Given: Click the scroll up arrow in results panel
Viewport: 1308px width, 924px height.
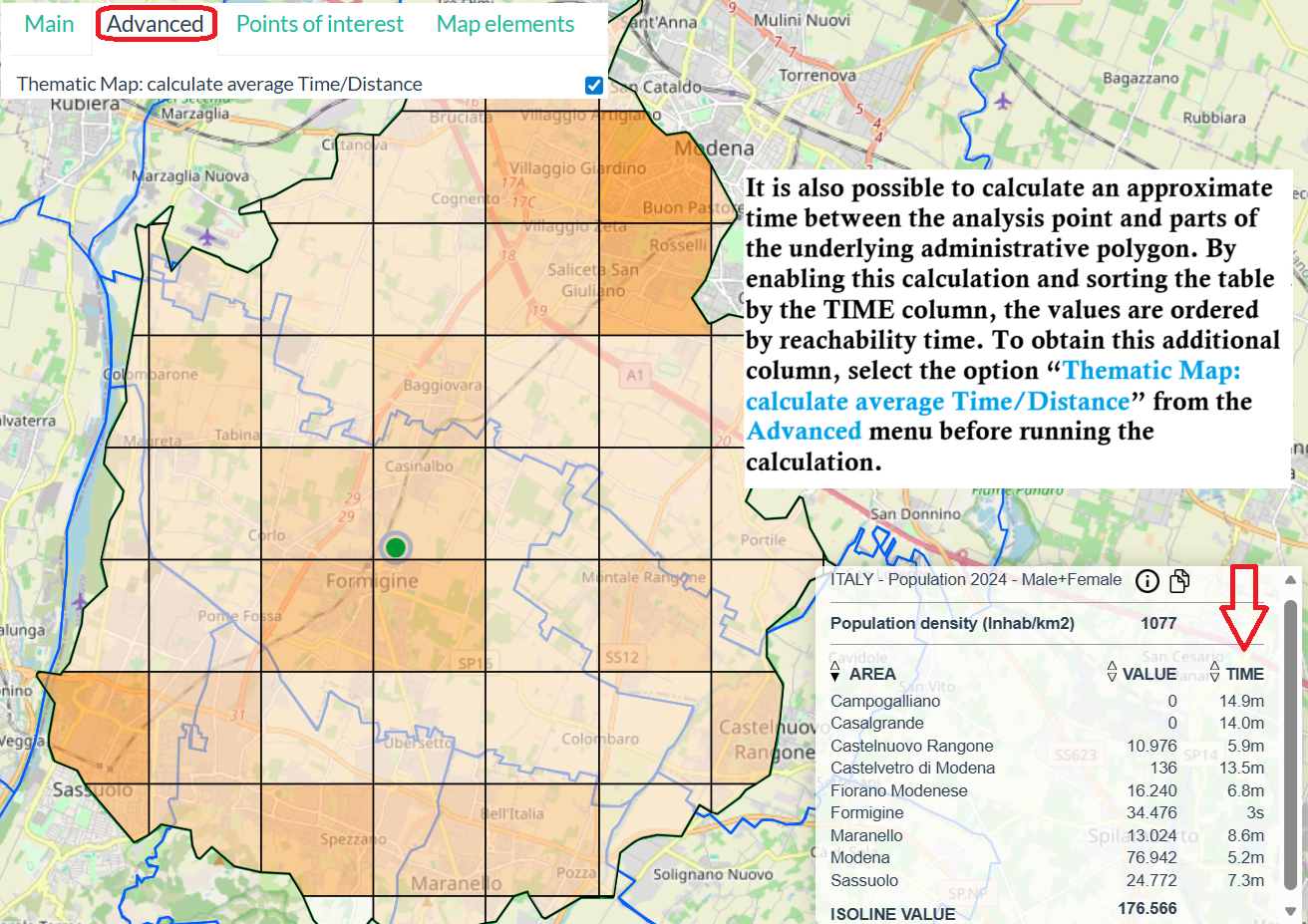Looking at the screenshot, I should click(x=1291, y=580).
